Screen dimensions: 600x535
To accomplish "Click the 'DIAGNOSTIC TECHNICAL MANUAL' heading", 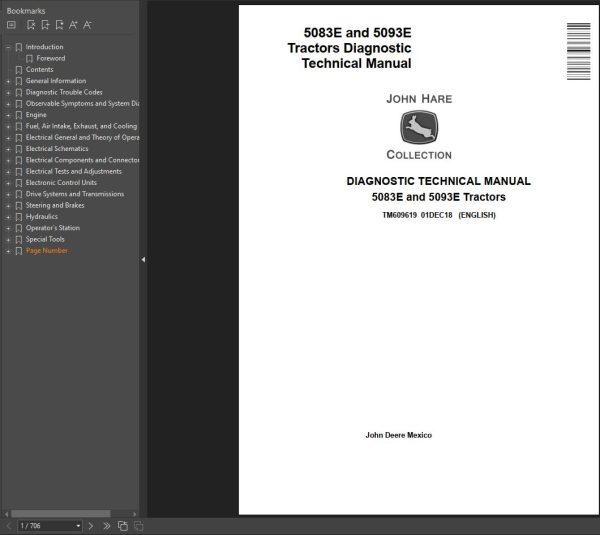I will coord(439,181).
